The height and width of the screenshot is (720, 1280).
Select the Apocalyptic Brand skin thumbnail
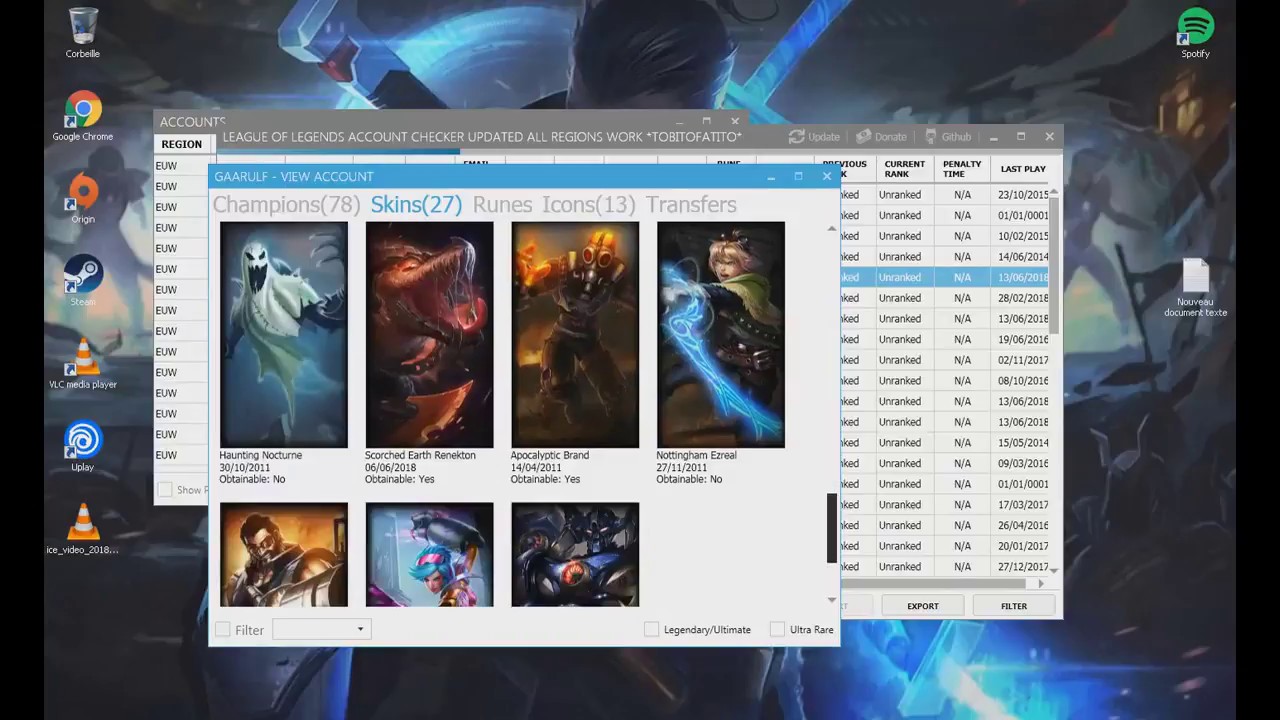pos(575,335)
